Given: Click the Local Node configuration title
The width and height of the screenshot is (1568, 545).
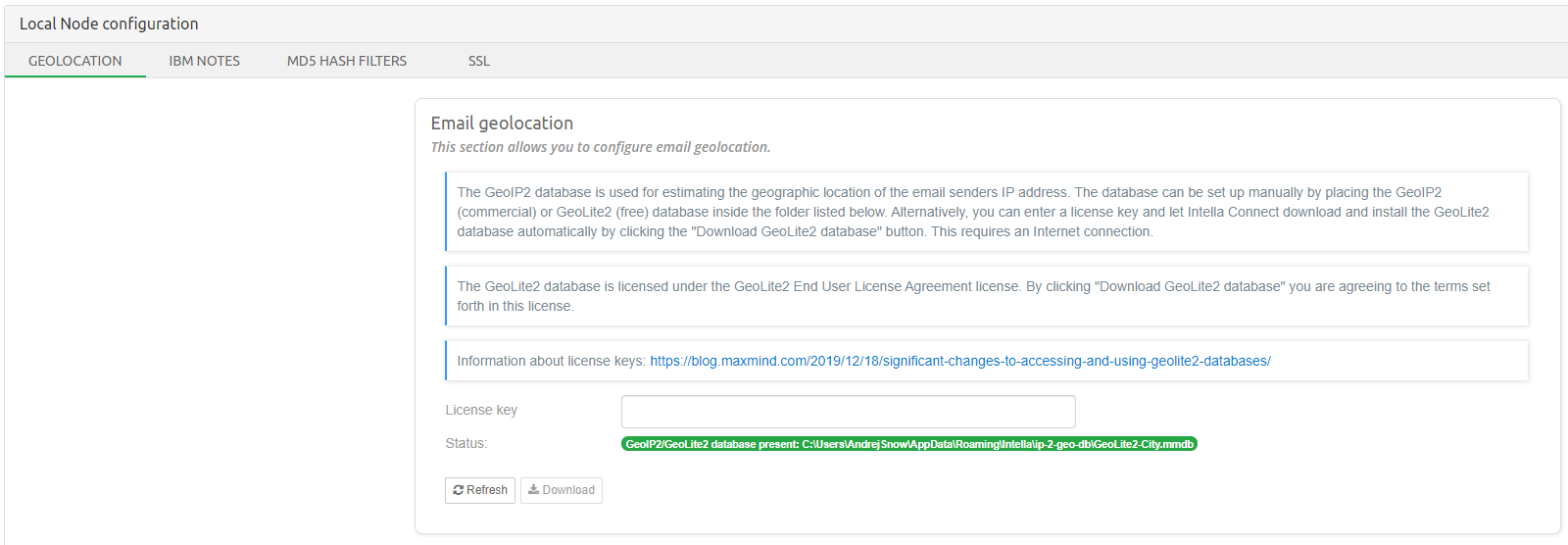Looking at the screenshot, I should (109, 24).
